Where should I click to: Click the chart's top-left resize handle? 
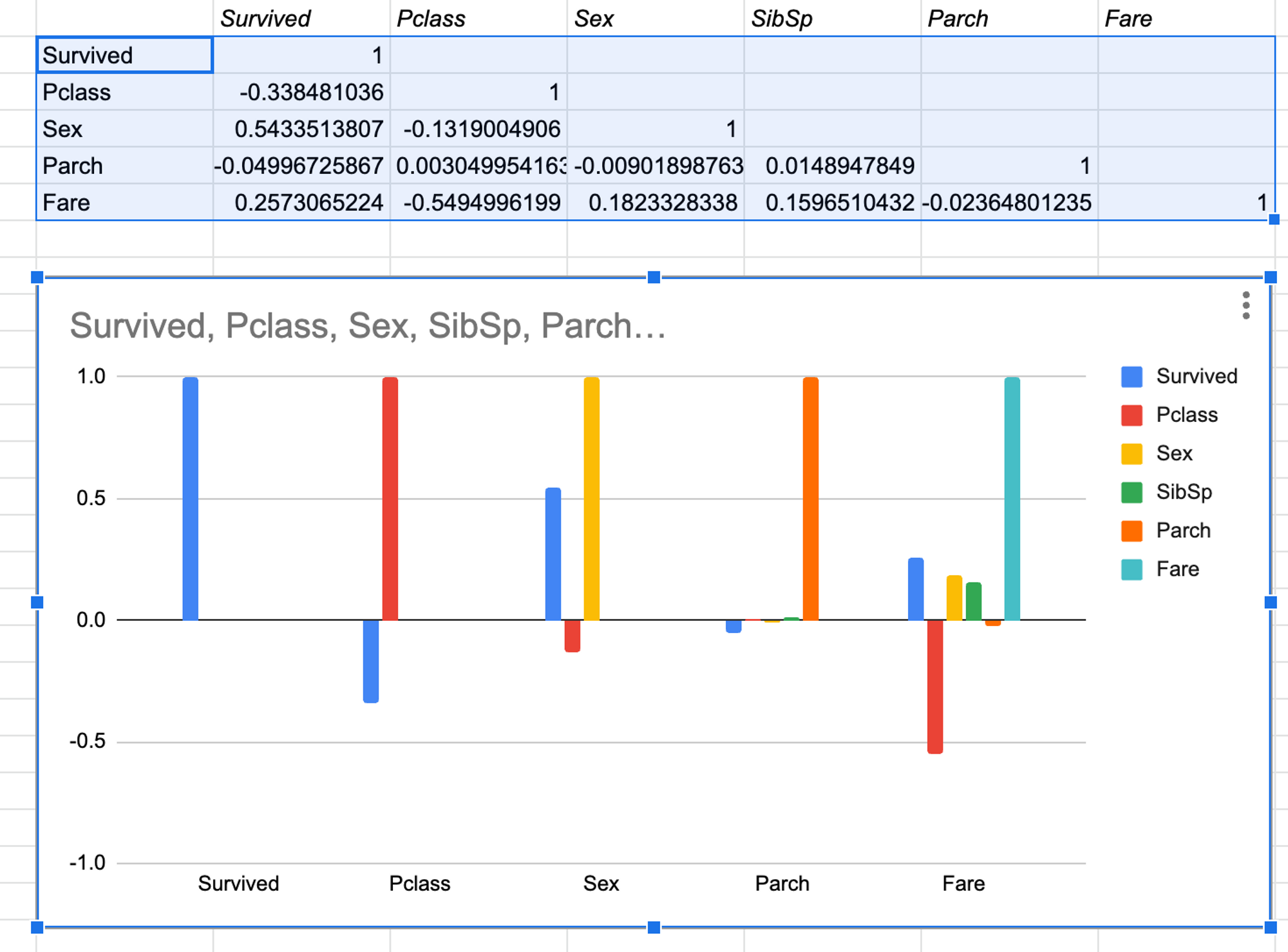click(x=37, y=278)
